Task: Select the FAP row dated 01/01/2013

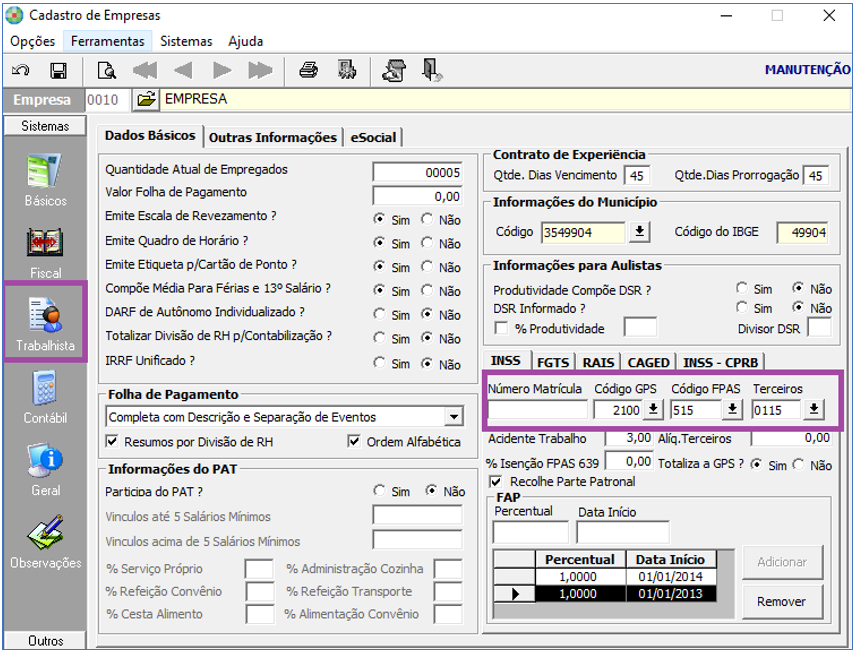Action: (604, 593)
